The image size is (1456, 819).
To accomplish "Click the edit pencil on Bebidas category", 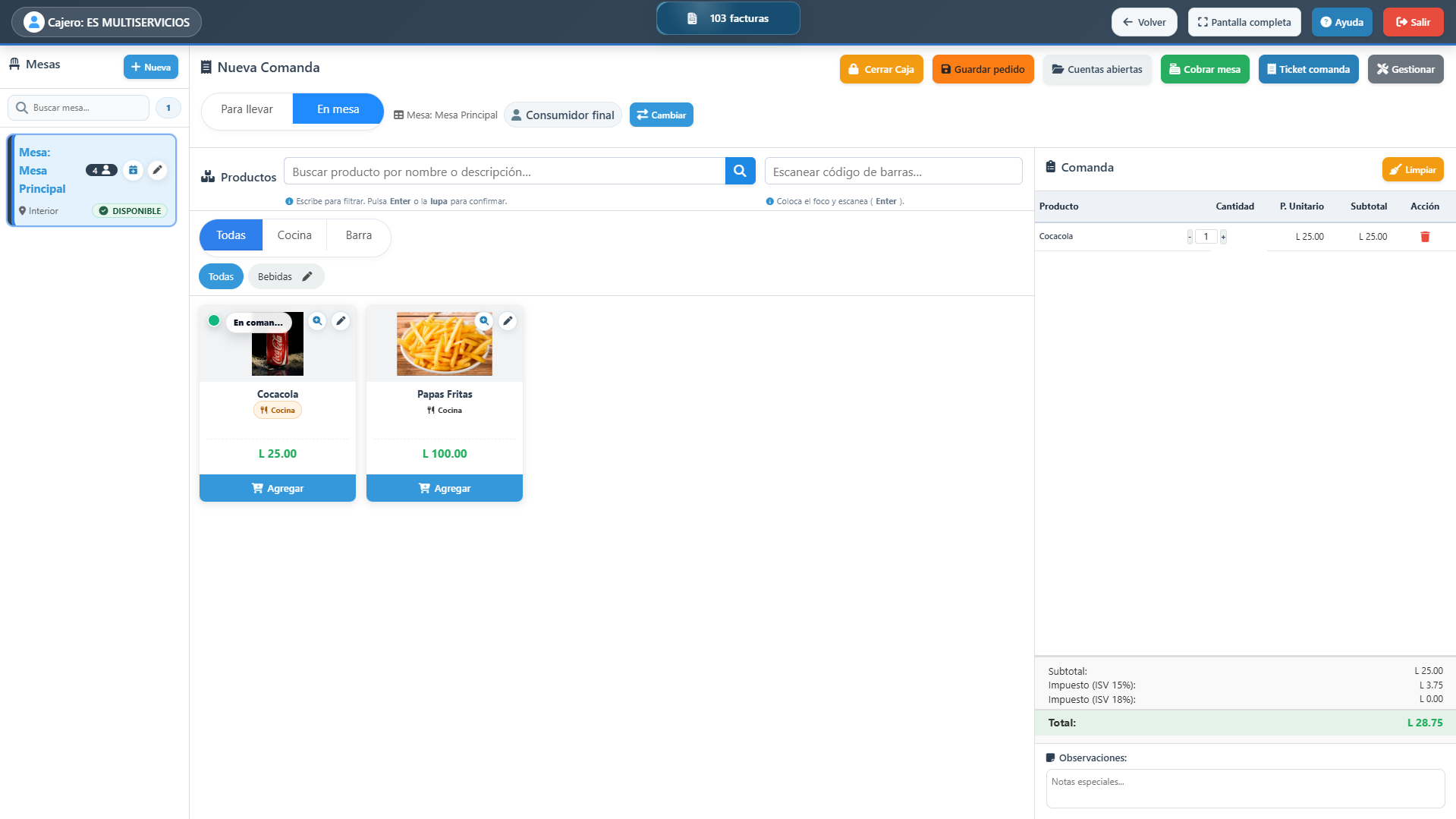I will [x=307, y=276].
